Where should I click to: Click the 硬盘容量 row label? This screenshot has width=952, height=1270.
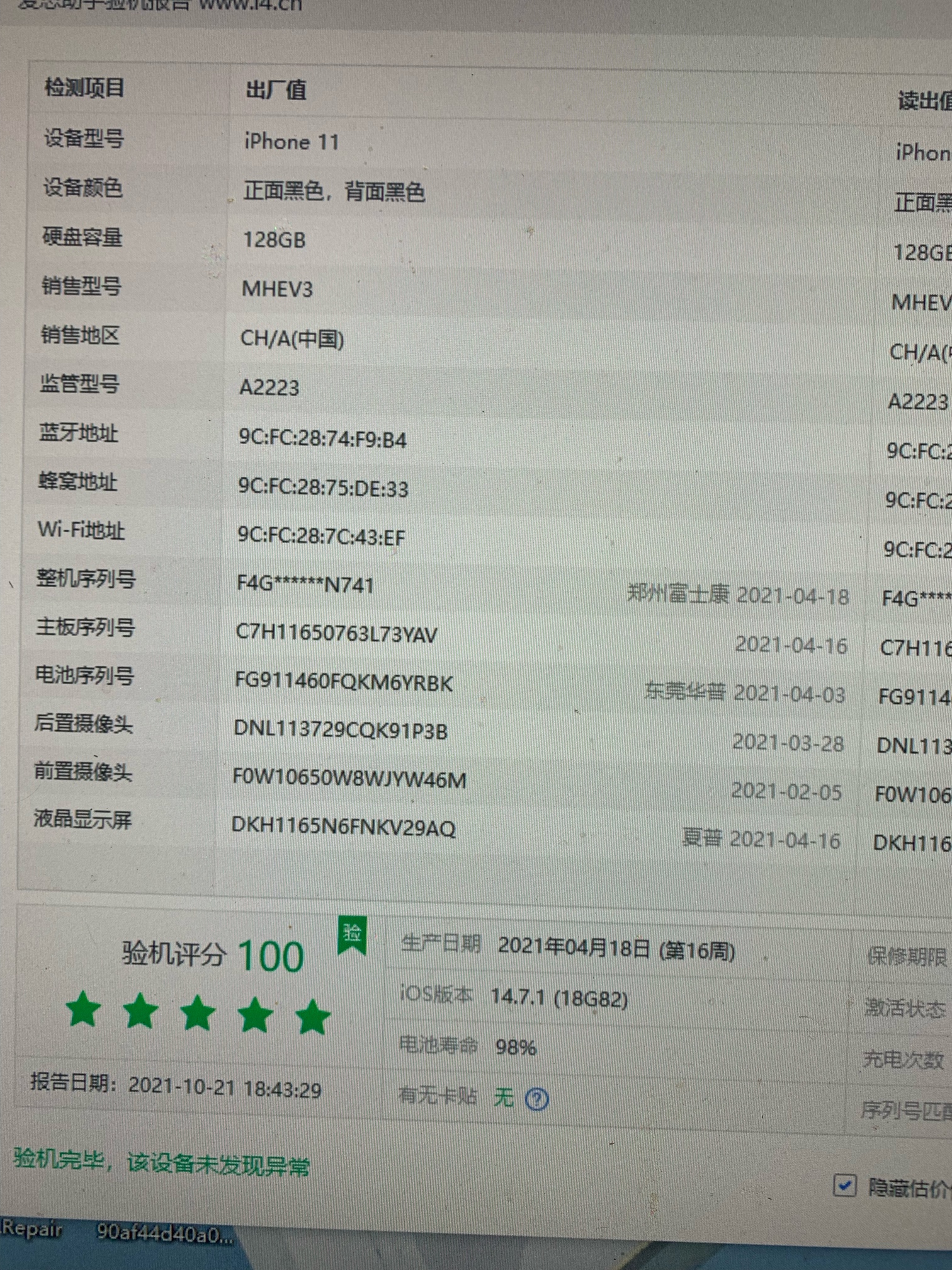82,237
